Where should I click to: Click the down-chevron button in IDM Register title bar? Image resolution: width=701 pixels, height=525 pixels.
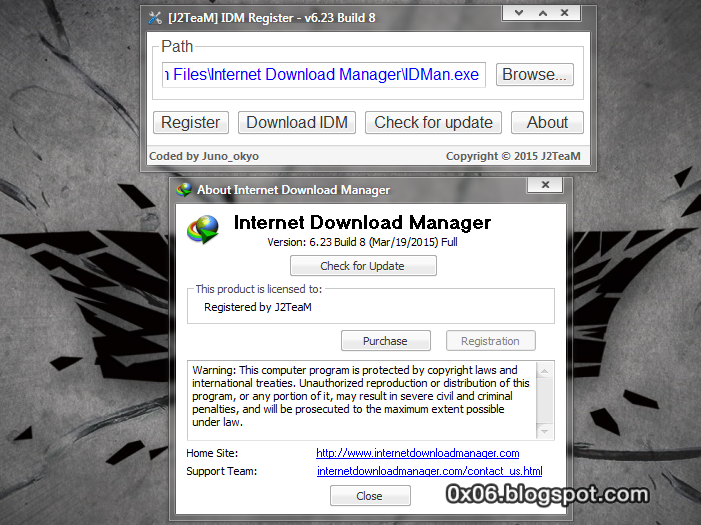pyautogui.click(x=519, y=13)
